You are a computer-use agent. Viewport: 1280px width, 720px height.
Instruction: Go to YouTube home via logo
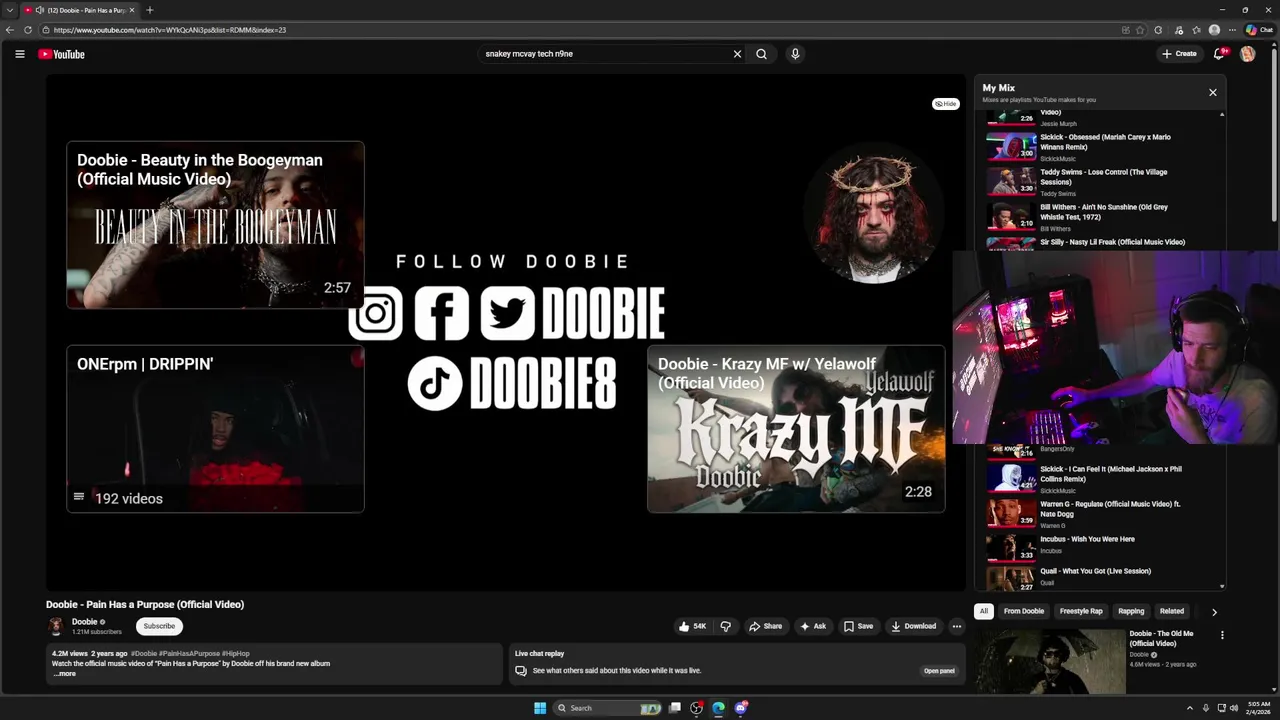[x=62, y=54]
